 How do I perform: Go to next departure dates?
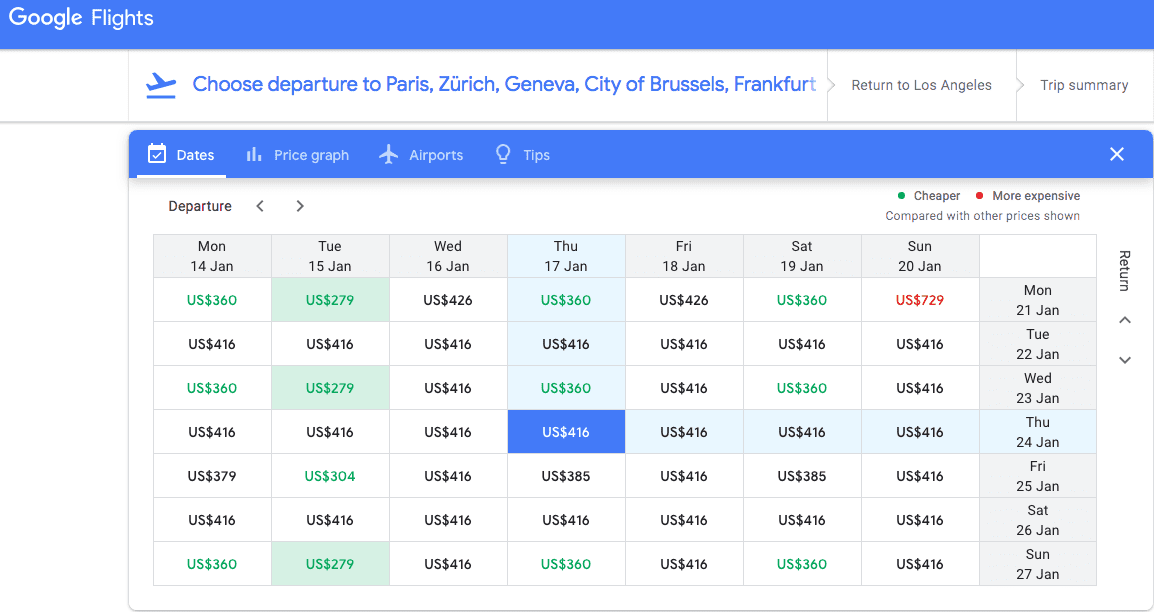300,206
